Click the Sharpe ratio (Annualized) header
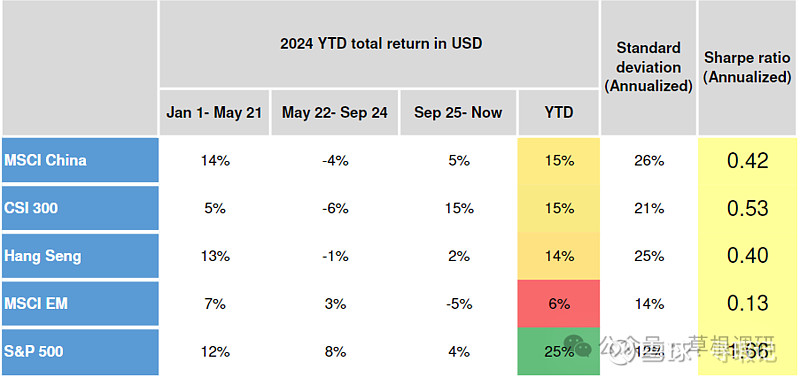 (x=747, y=68)
